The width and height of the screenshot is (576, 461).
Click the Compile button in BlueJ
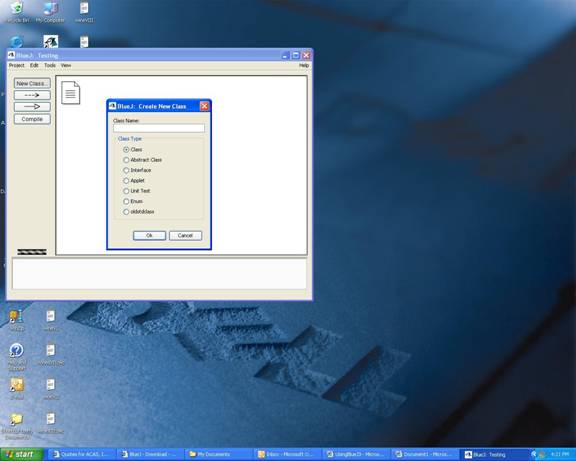[32, 119]
